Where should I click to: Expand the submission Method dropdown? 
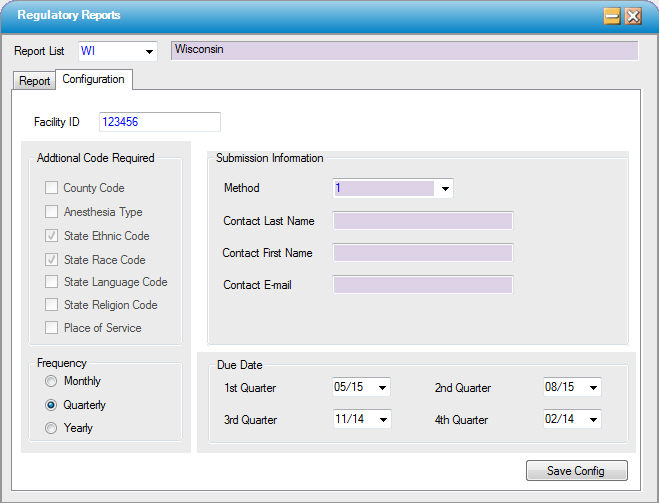pos(445,188)
